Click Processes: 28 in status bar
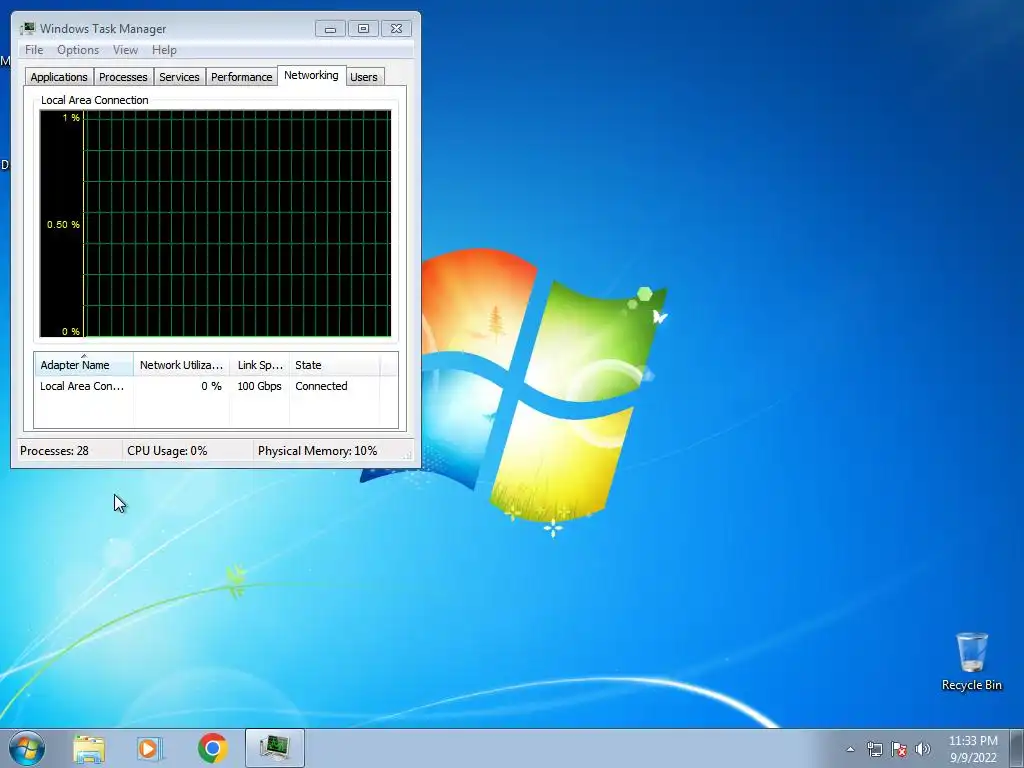 click(x=54, y=451)
